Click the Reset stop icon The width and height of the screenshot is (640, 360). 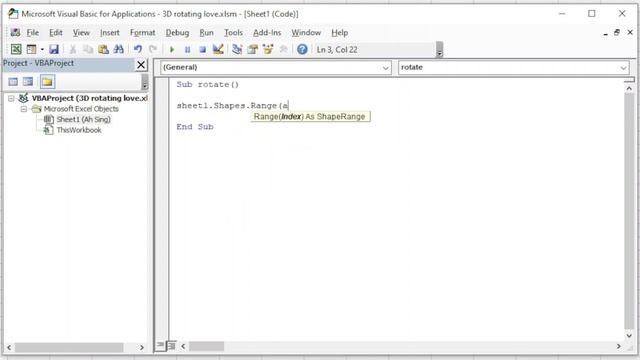(x=202, y=49)
